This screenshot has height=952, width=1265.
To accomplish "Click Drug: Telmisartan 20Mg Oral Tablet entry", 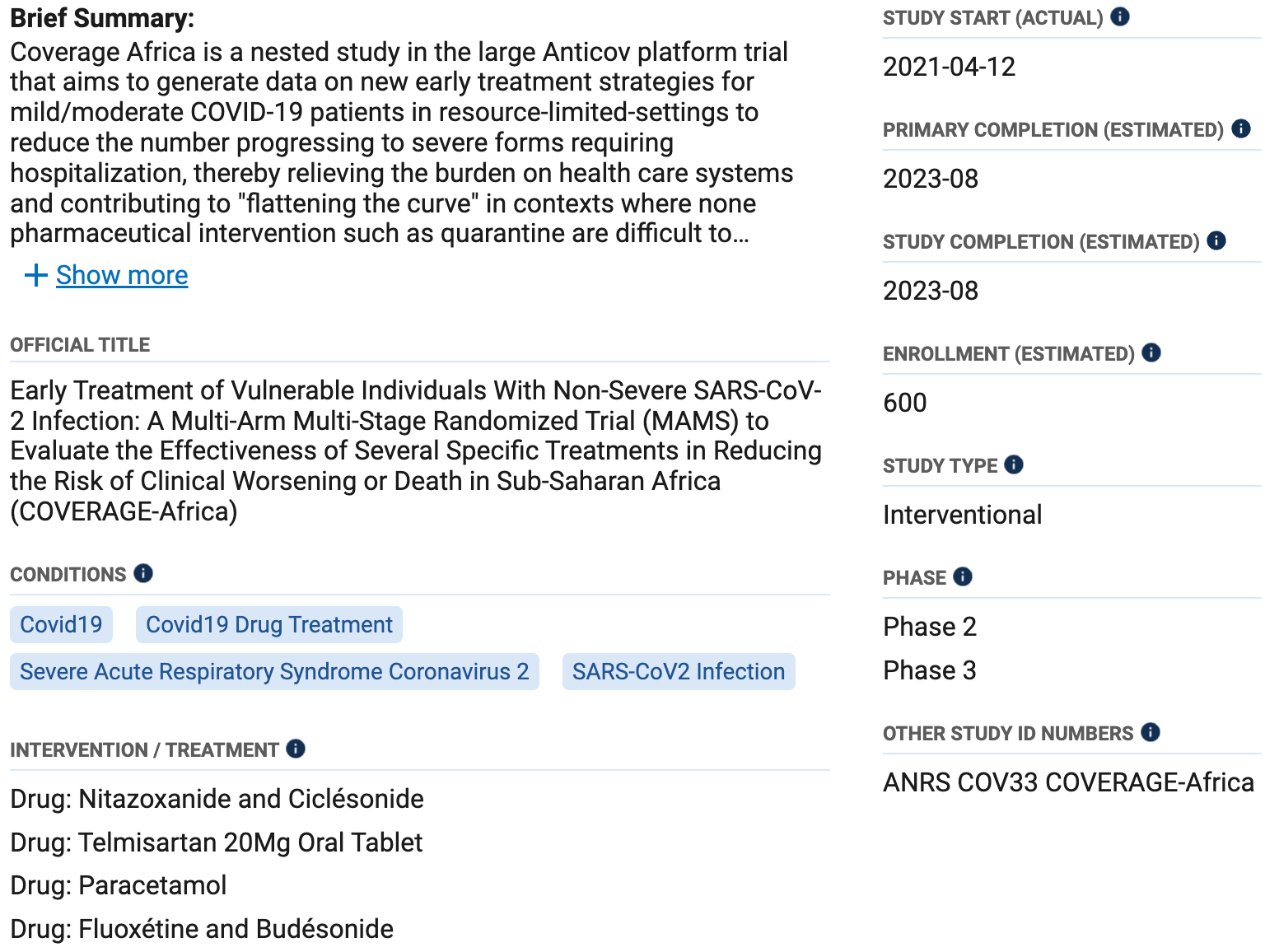I will 217,842.
